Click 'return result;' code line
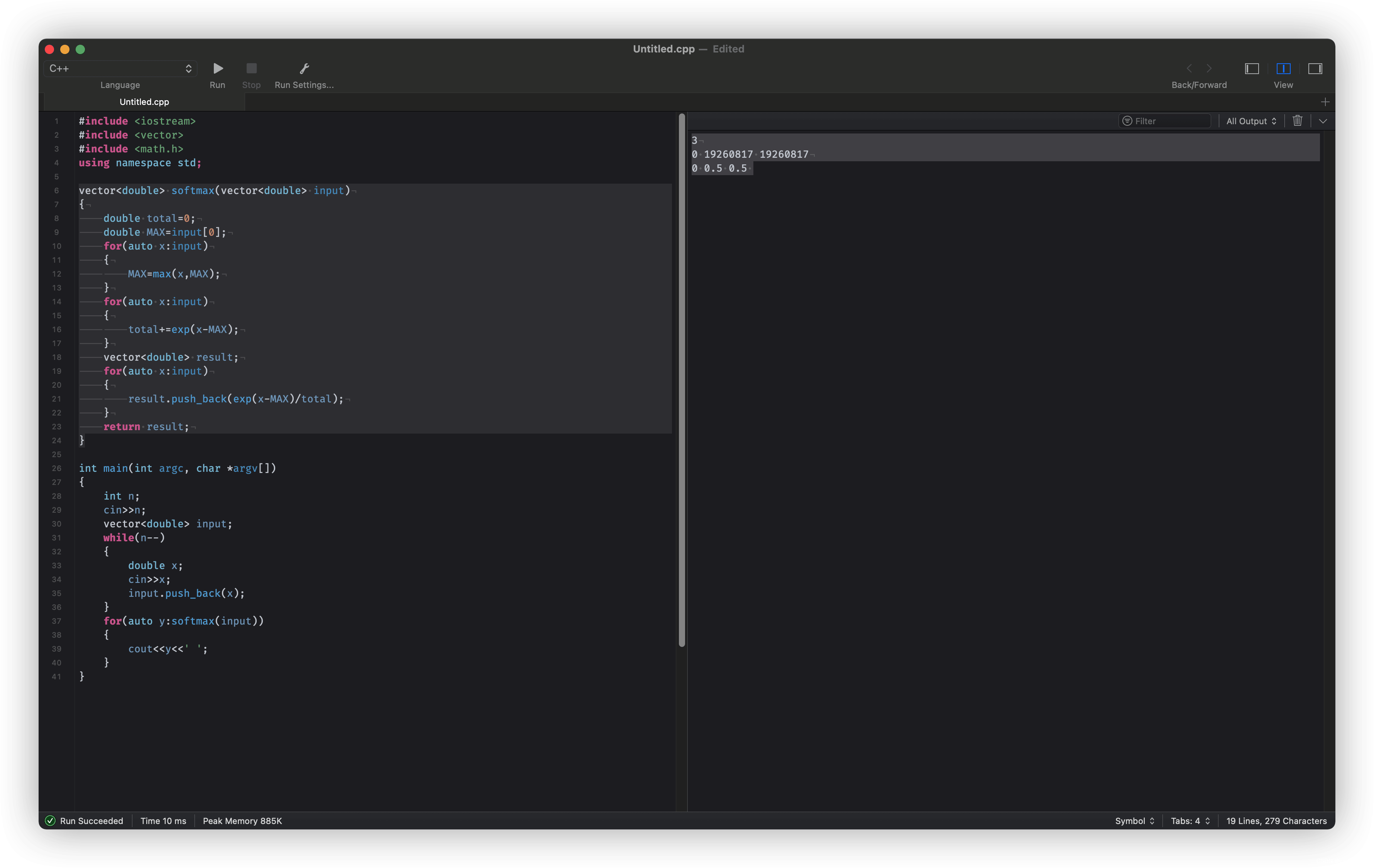 [146, 427]
